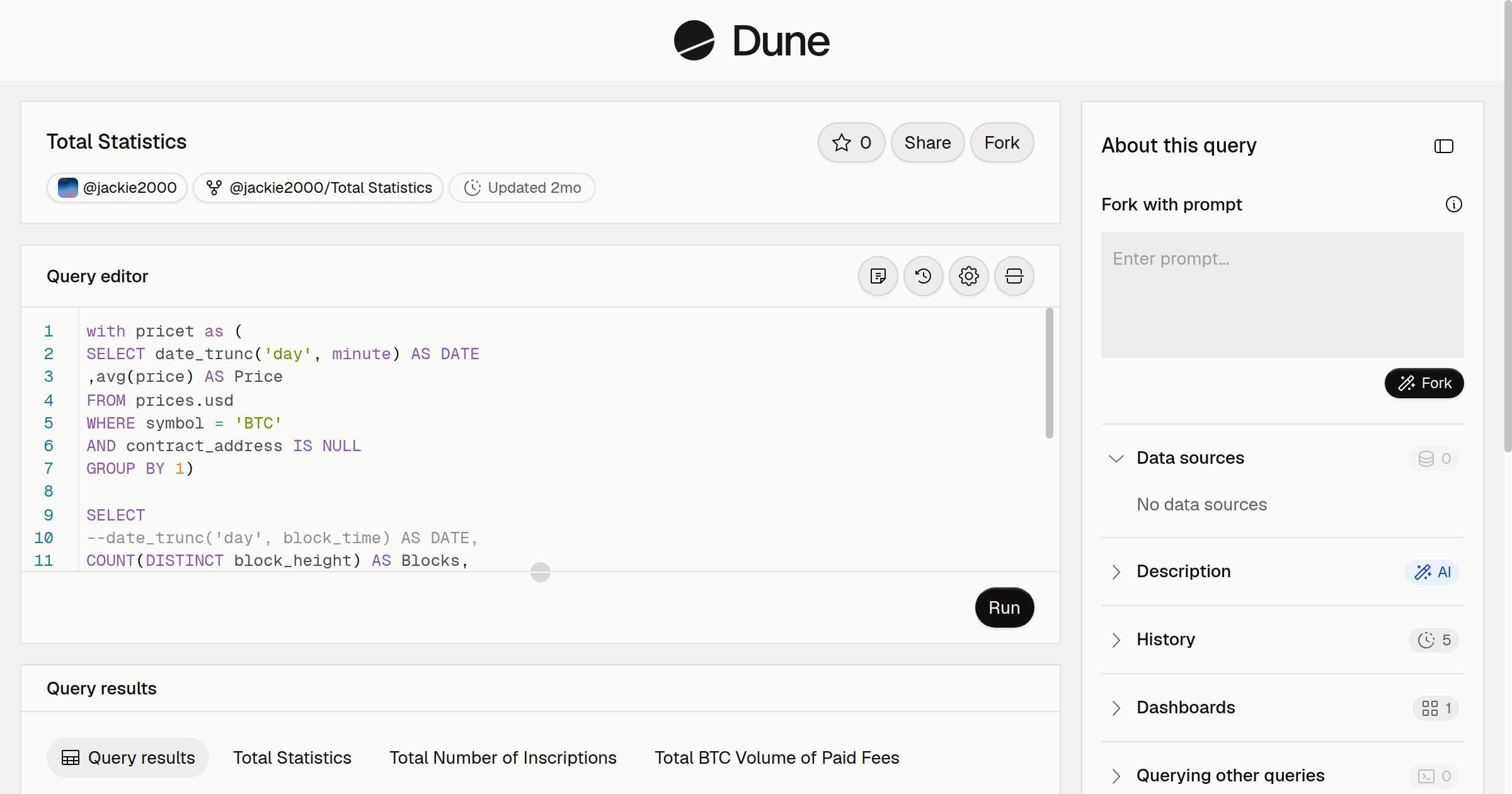The width and height of the screenshot is (1512, 794).
Task: Click the Updated 2mo chip
Action: tap(522, 187)
